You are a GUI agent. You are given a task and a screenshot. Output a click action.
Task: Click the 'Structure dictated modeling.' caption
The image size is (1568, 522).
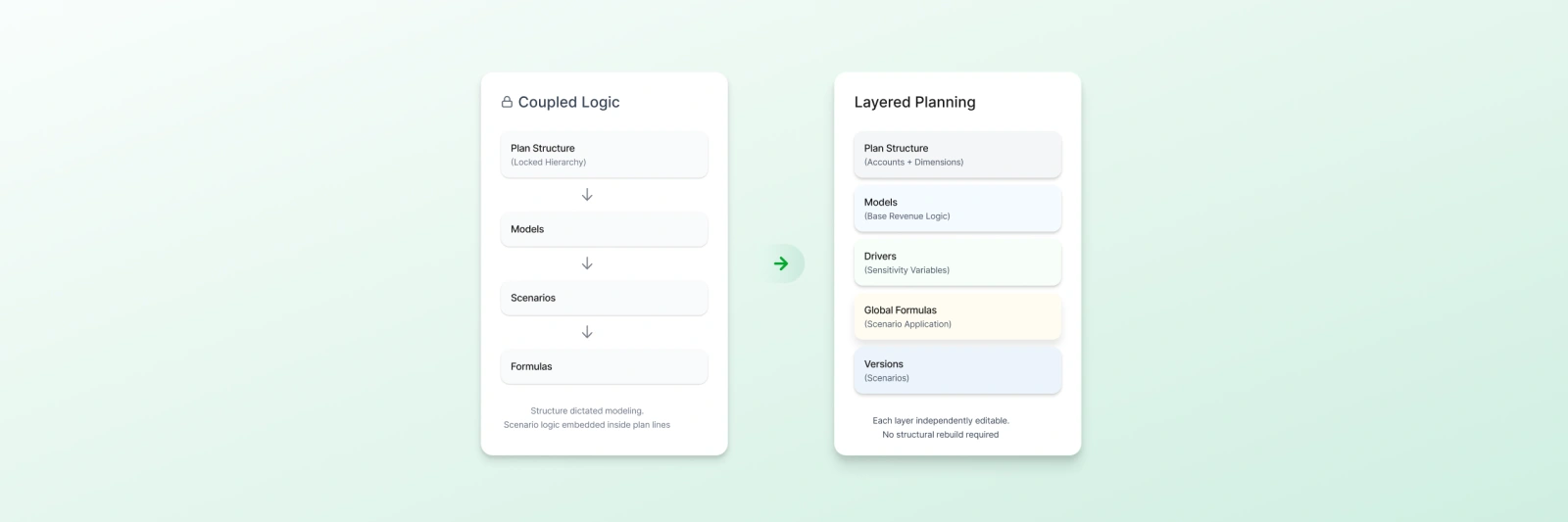[x=587, y=411]
